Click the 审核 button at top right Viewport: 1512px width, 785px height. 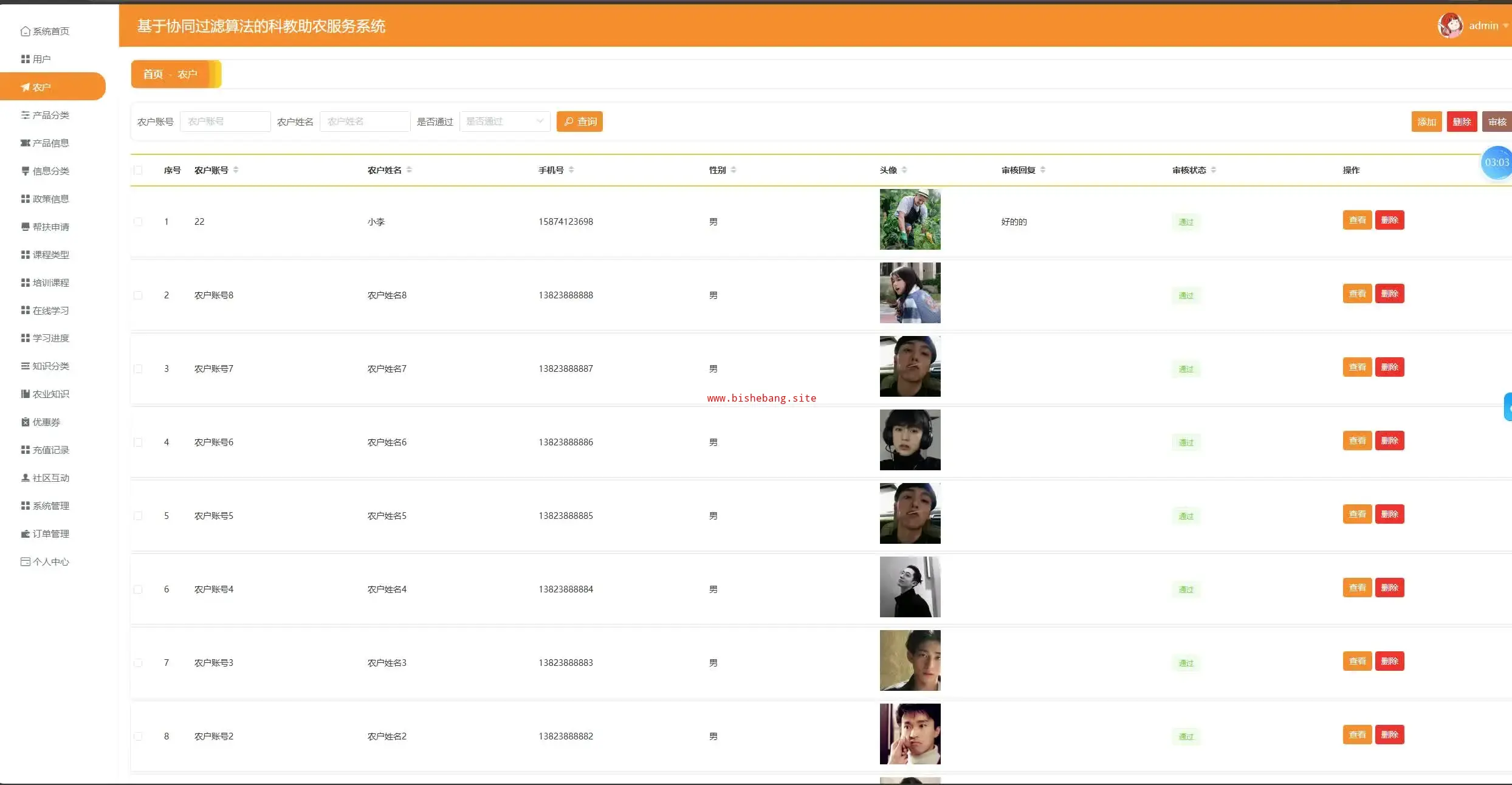1496,122
